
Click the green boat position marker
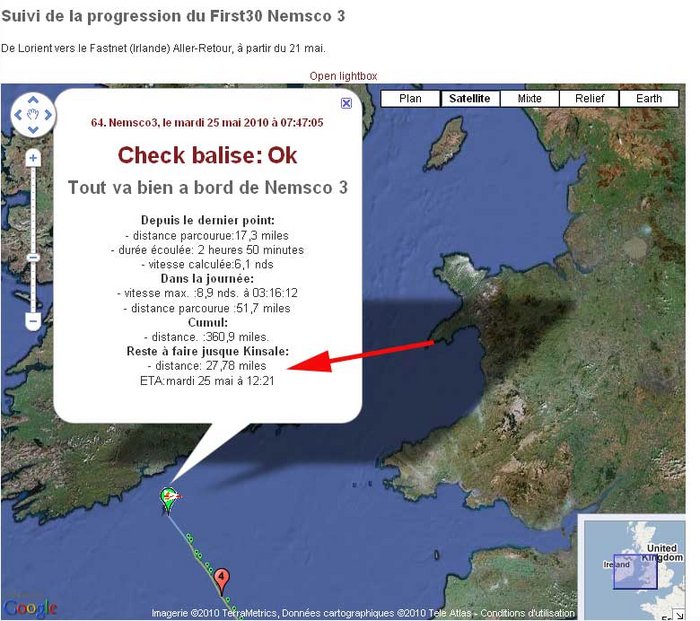coord(169,497)
